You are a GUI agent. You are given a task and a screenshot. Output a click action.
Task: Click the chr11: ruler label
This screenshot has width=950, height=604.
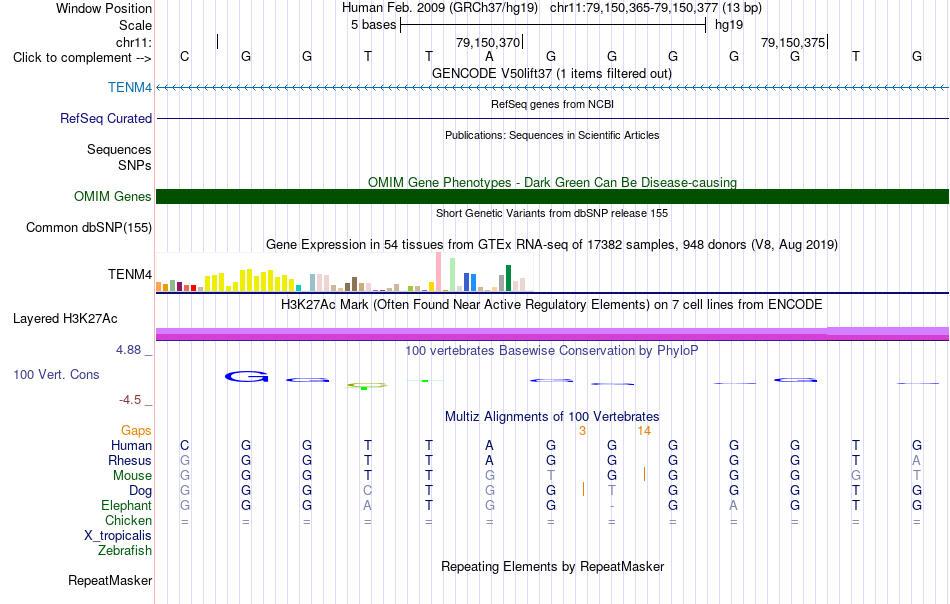(134, 42)
